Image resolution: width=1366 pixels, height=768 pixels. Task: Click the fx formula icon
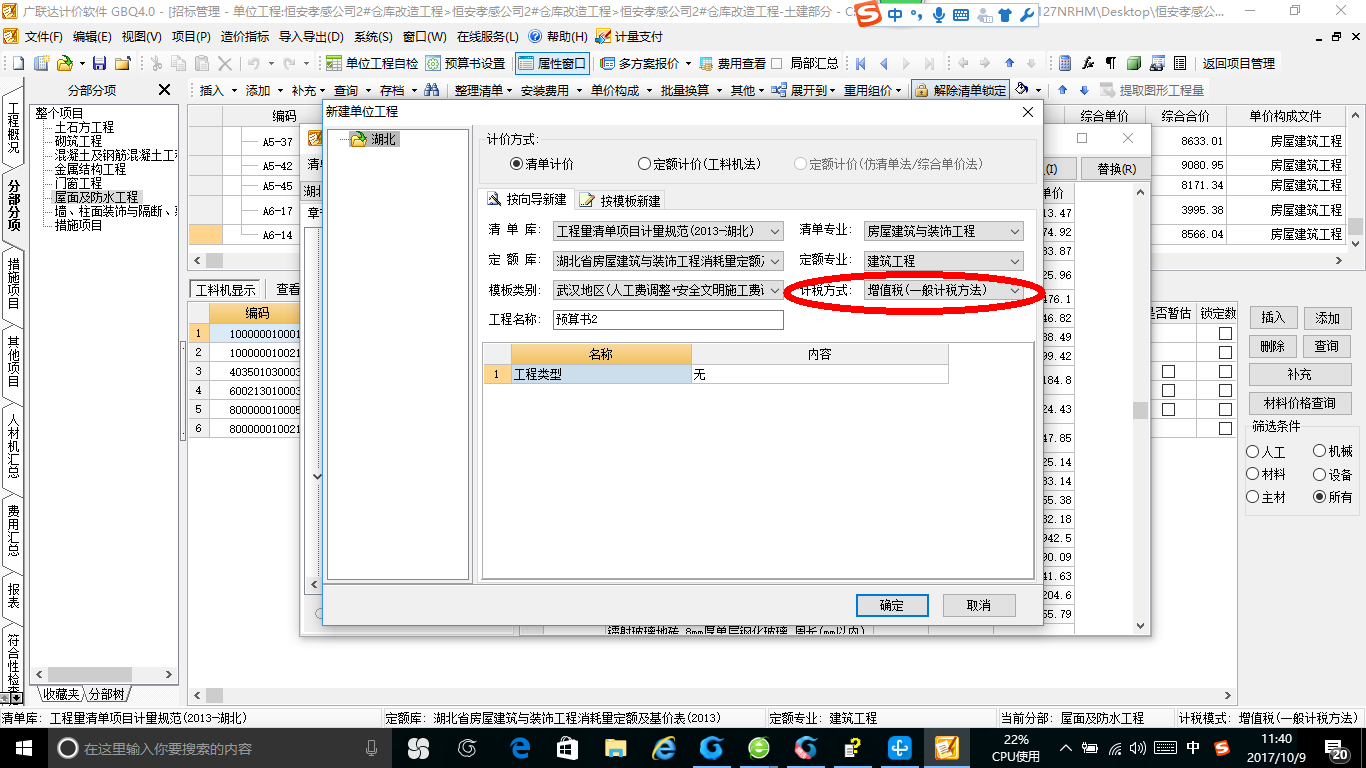click(1088, 63)
